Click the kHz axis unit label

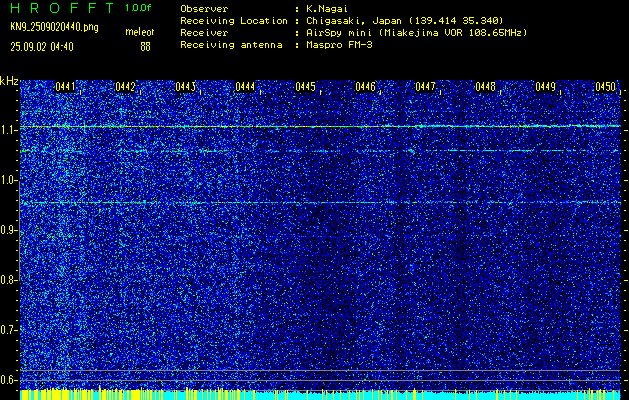[x=9, y=81]
